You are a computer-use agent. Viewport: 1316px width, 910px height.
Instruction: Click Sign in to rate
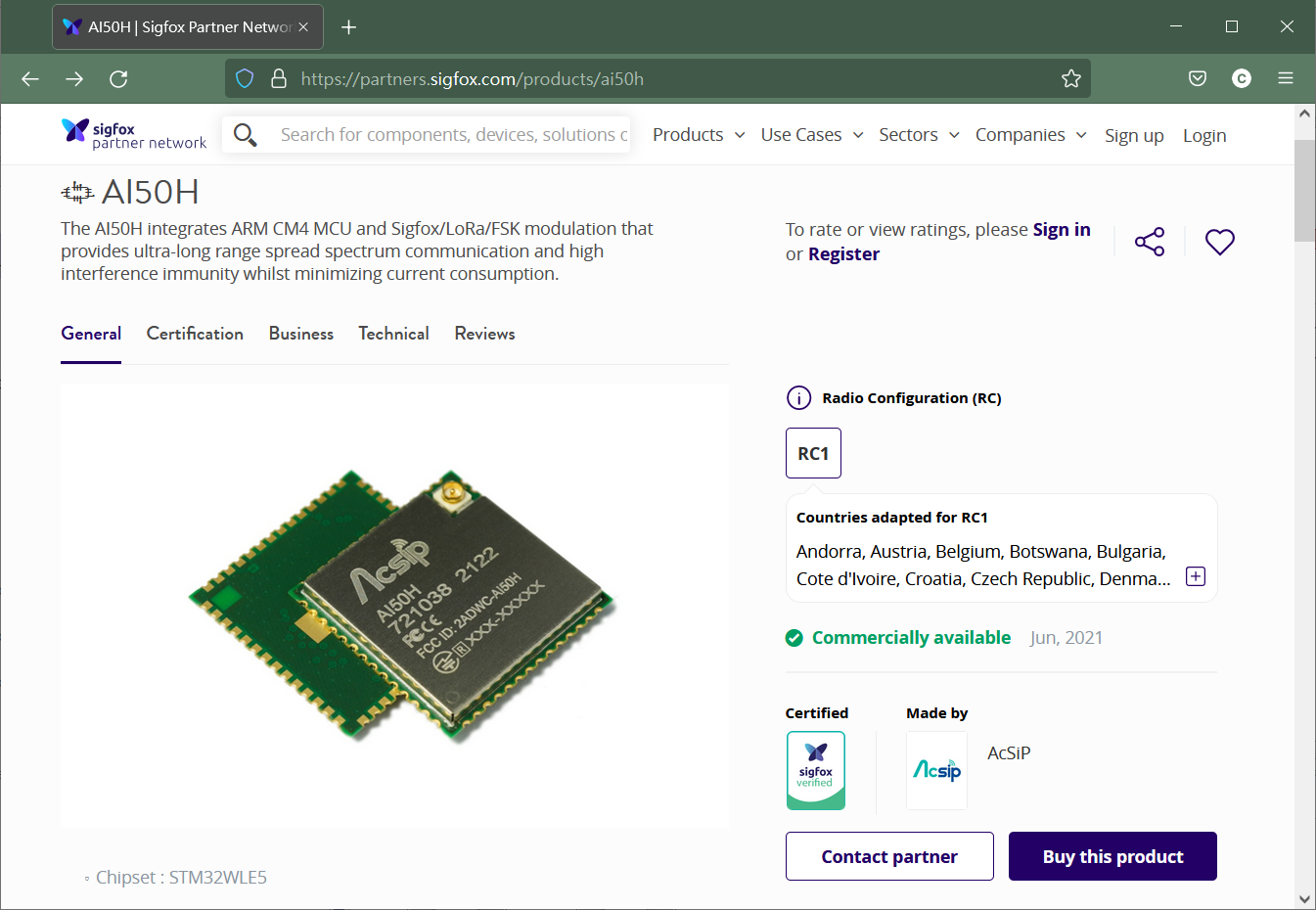click(x=1062, y=229)
